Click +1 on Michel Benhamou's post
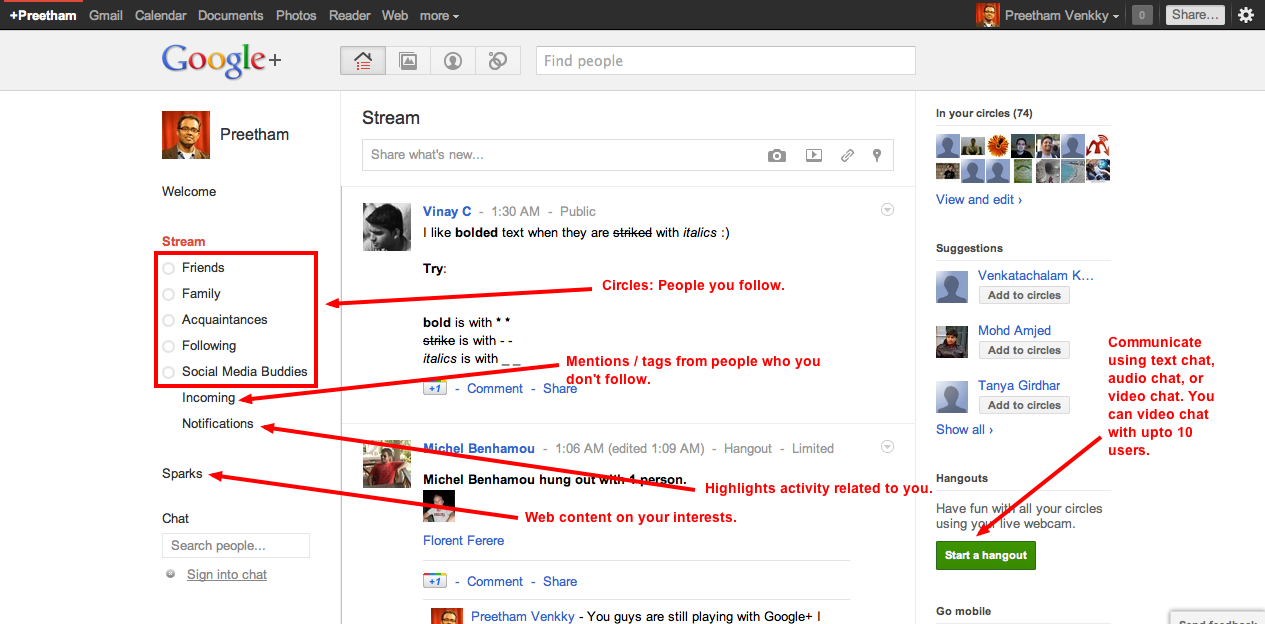Image resolution: width=1265 pixels, height=624 pixels. click(x=435, y=581)
